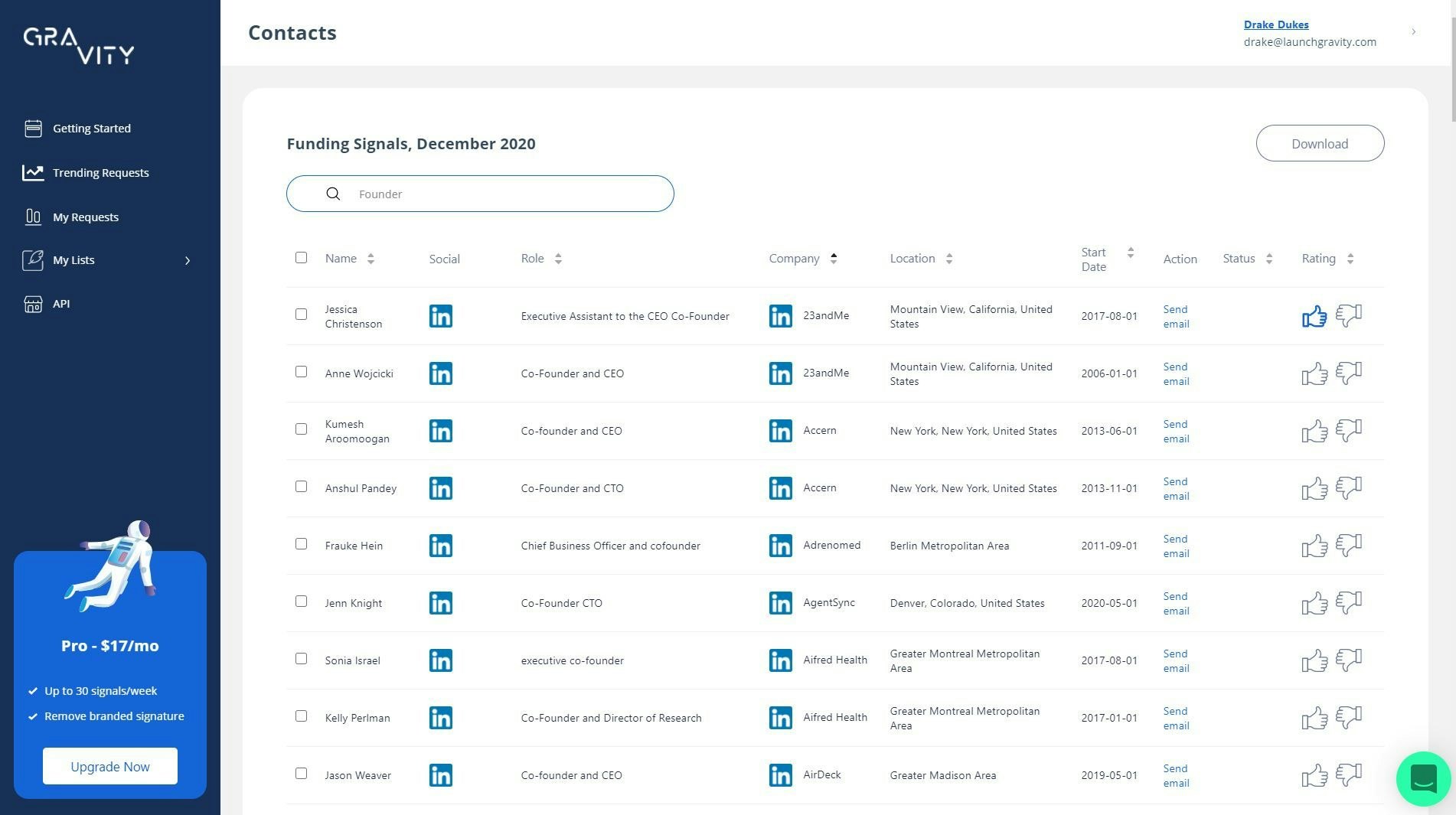Send email to Jessica Christenson

point(1176,316)
